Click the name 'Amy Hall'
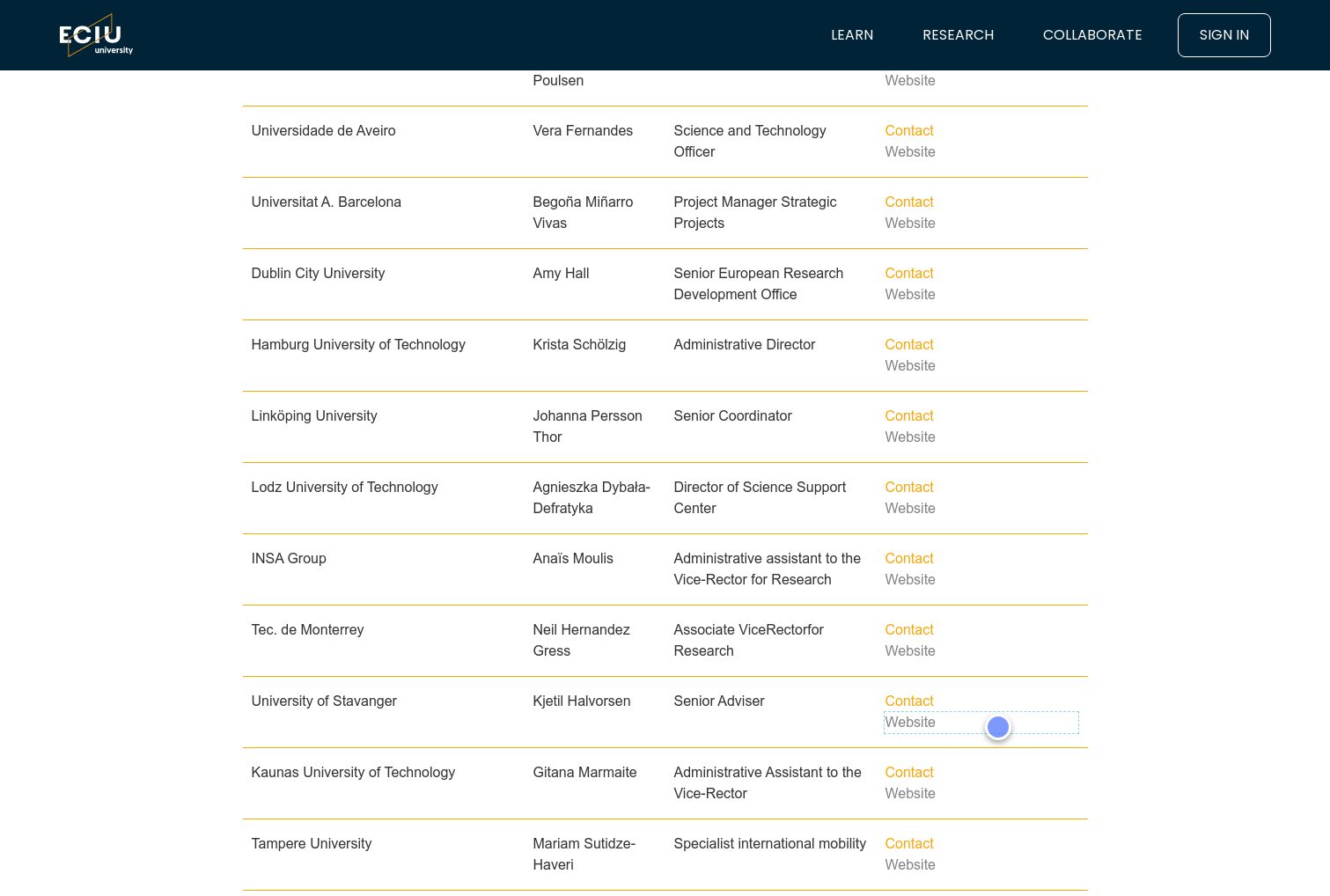The width and height of the screenshot is (1330, 896). point(561,273)
